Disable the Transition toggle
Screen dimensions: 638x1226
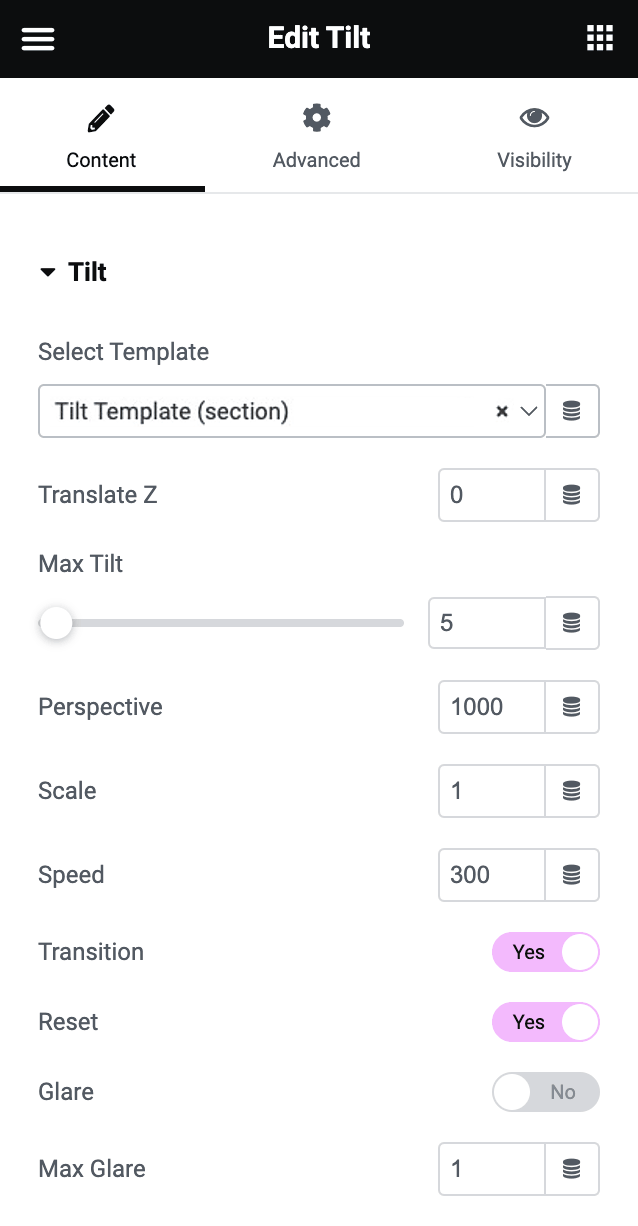pos(545,952)
